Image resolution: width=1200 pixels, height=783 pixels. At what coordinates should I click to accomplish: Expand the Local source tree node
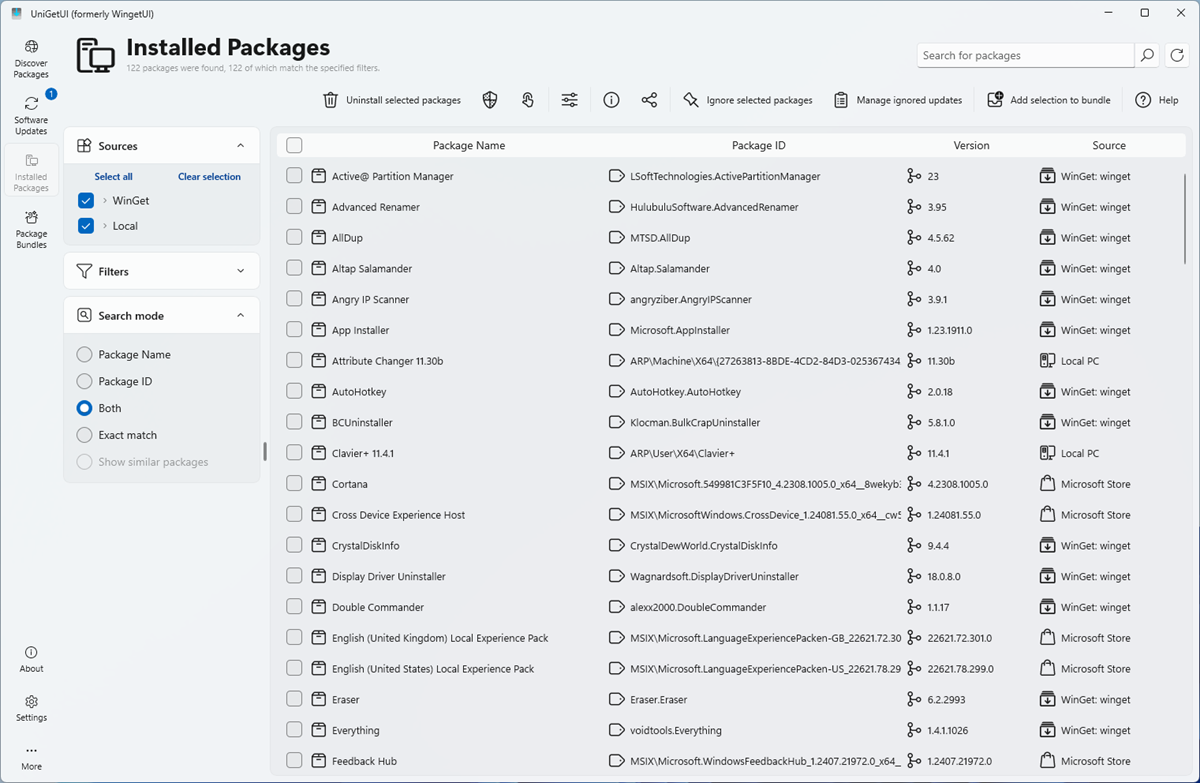[x=105, y=226]
